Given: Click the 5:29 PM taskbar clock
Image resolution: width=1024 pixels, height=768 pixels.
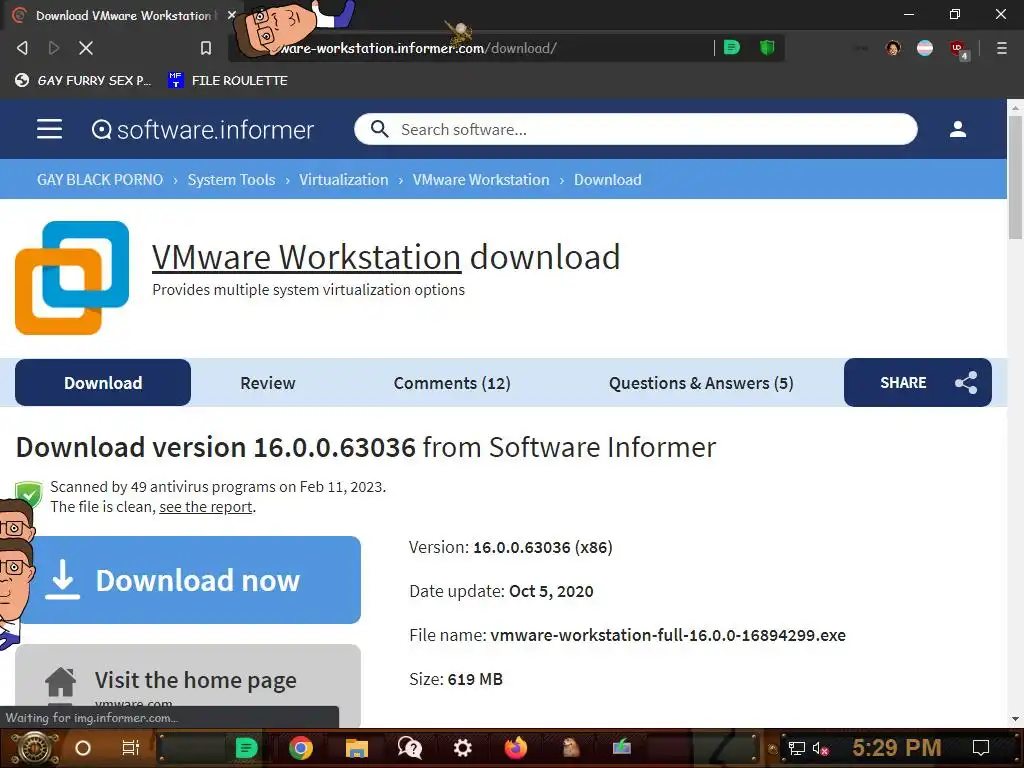Looking at the screenshot, I should [x=897, y=748].
